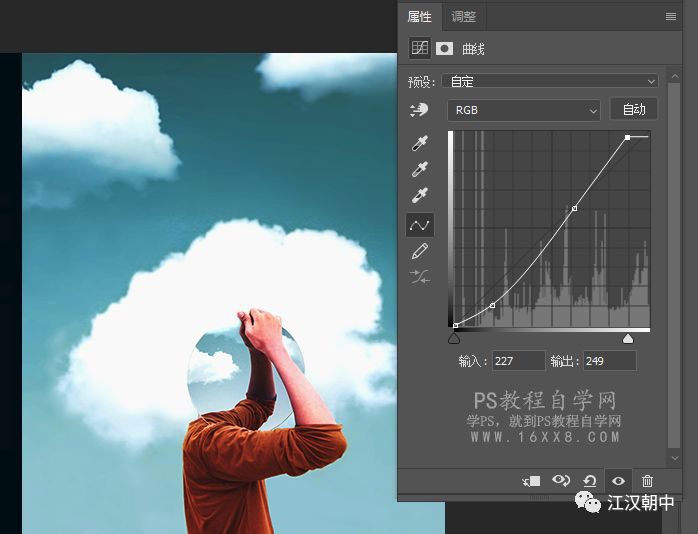Toggle clip-to-layer for this adjustment
The height and width of the screenshot is (534, 698).
pos(532,481)
